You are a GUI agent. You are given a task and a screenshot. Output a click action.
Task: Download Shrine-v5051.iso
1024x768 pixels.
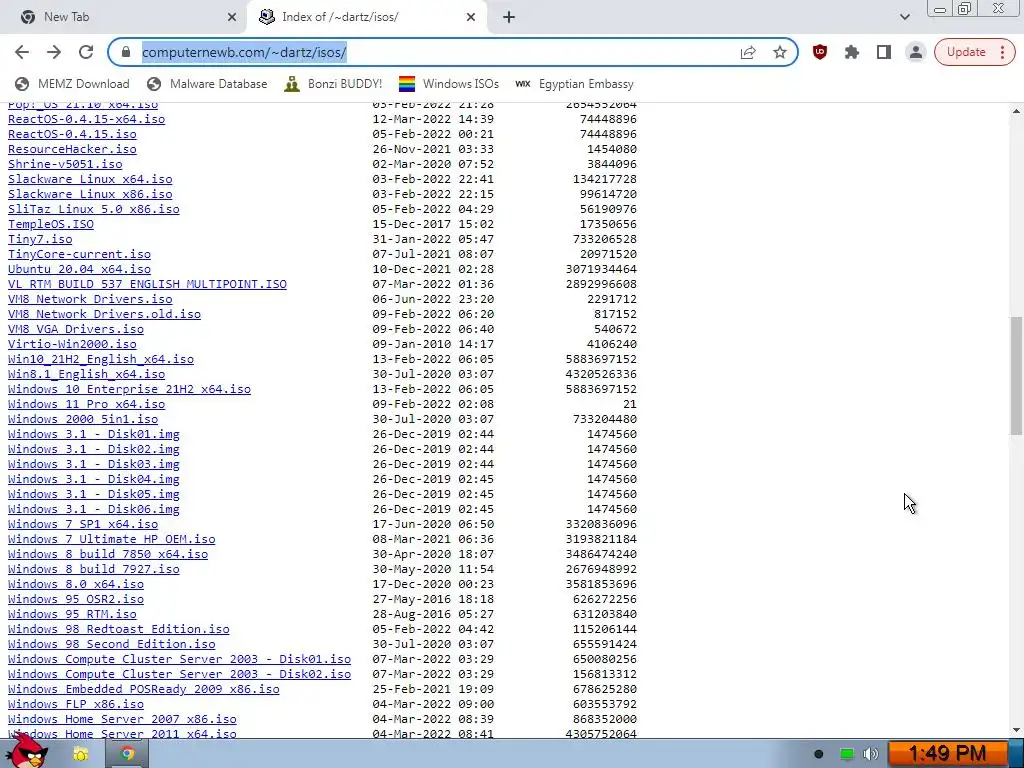click(x=65, y=164)
